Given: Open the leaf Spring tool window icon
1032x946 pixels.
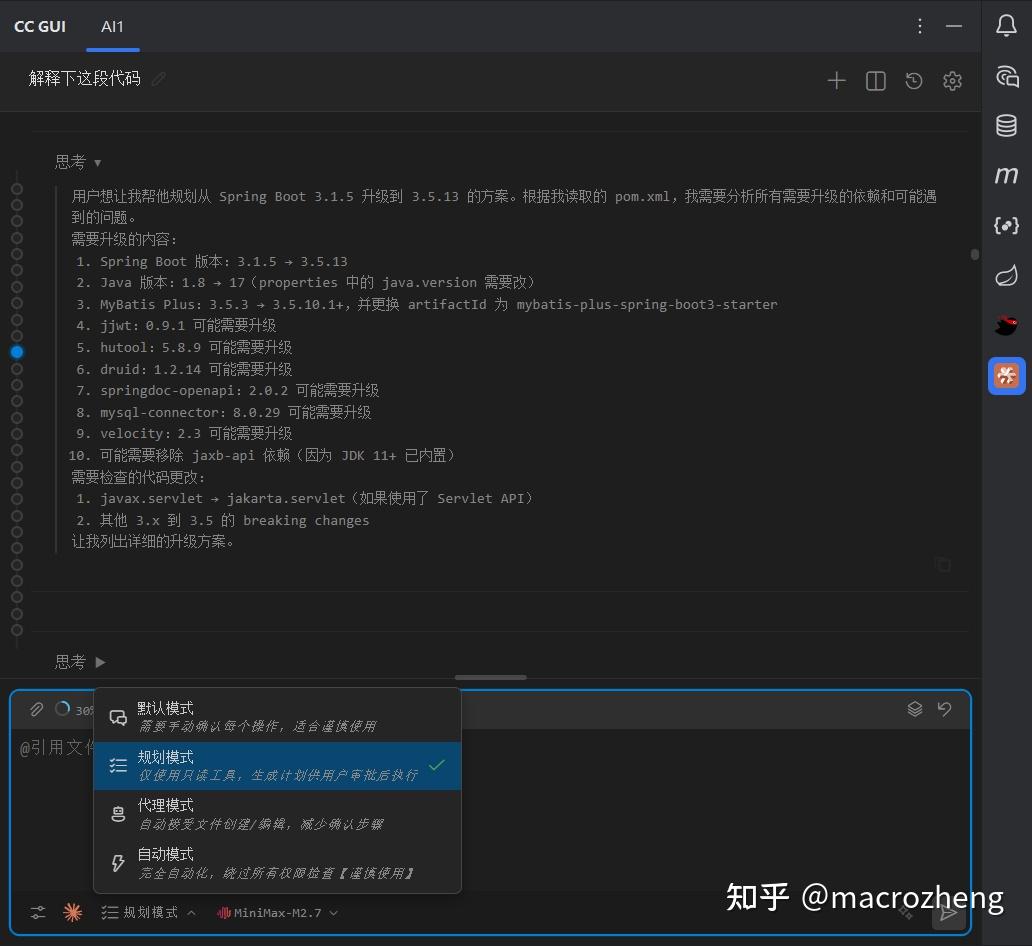Looking at the screenshot, I should pyautogui.click(x=1006, y=275).
